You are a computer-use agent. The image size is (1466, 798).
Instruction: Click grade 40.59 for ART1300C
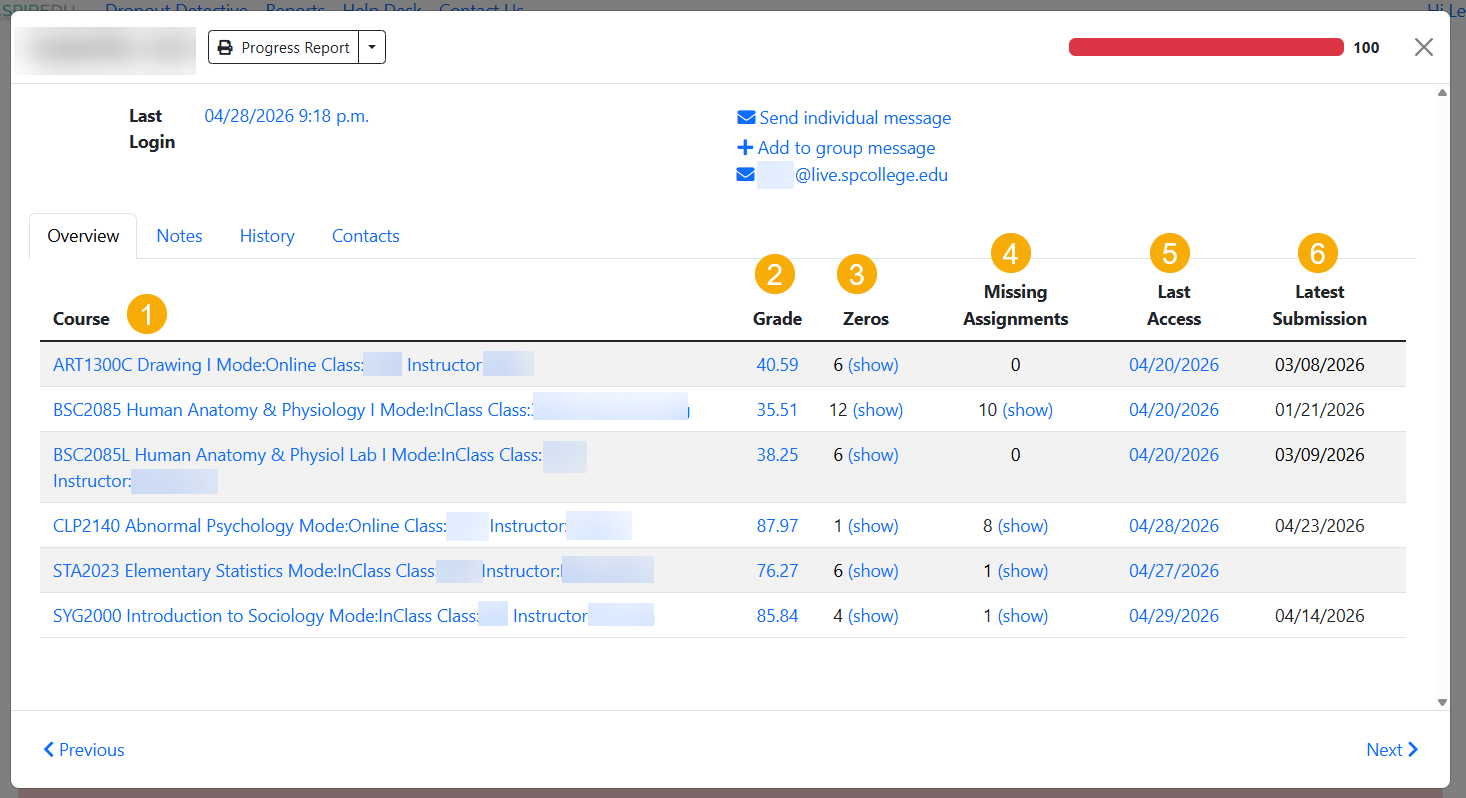pyautogui.click(x=777, y=365)
